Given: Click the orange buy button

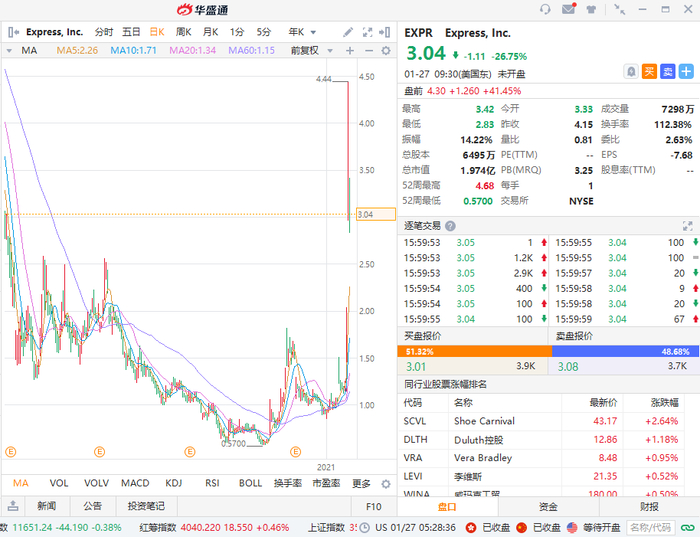Looking at the screenshot, I should 649,71.
